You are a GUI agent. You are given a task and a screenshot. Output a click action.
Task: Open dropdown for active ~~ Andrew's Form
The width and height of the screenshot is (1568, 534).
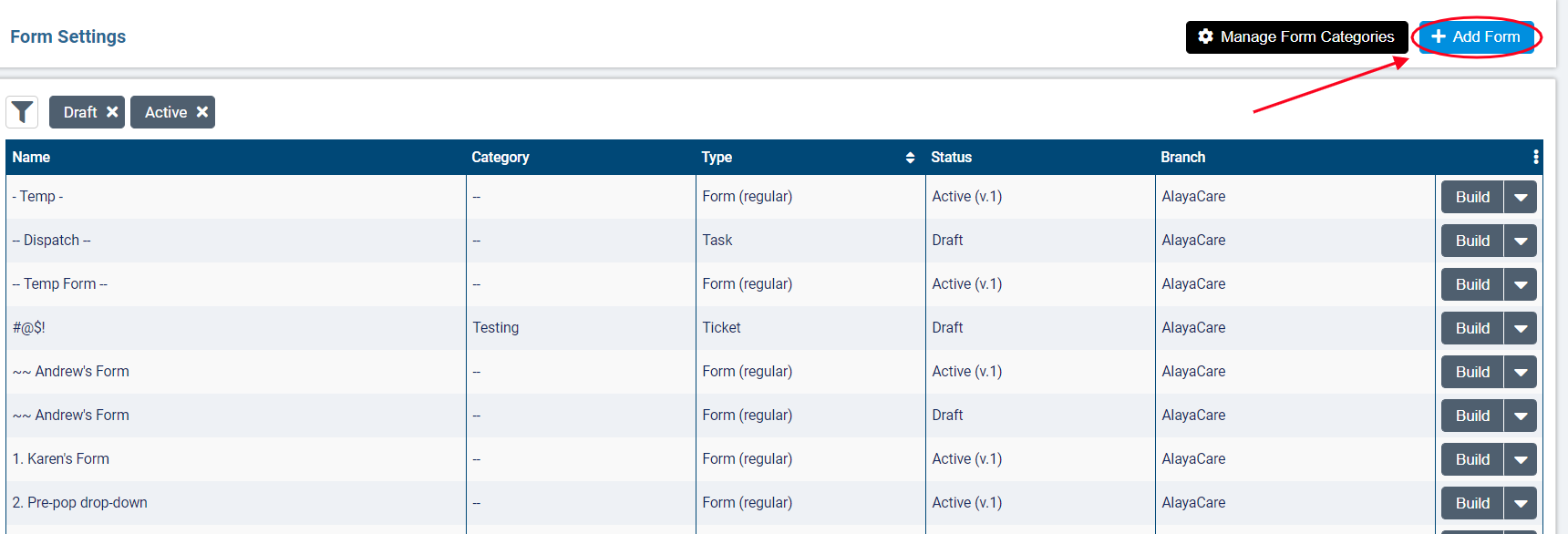(1520, 372)
